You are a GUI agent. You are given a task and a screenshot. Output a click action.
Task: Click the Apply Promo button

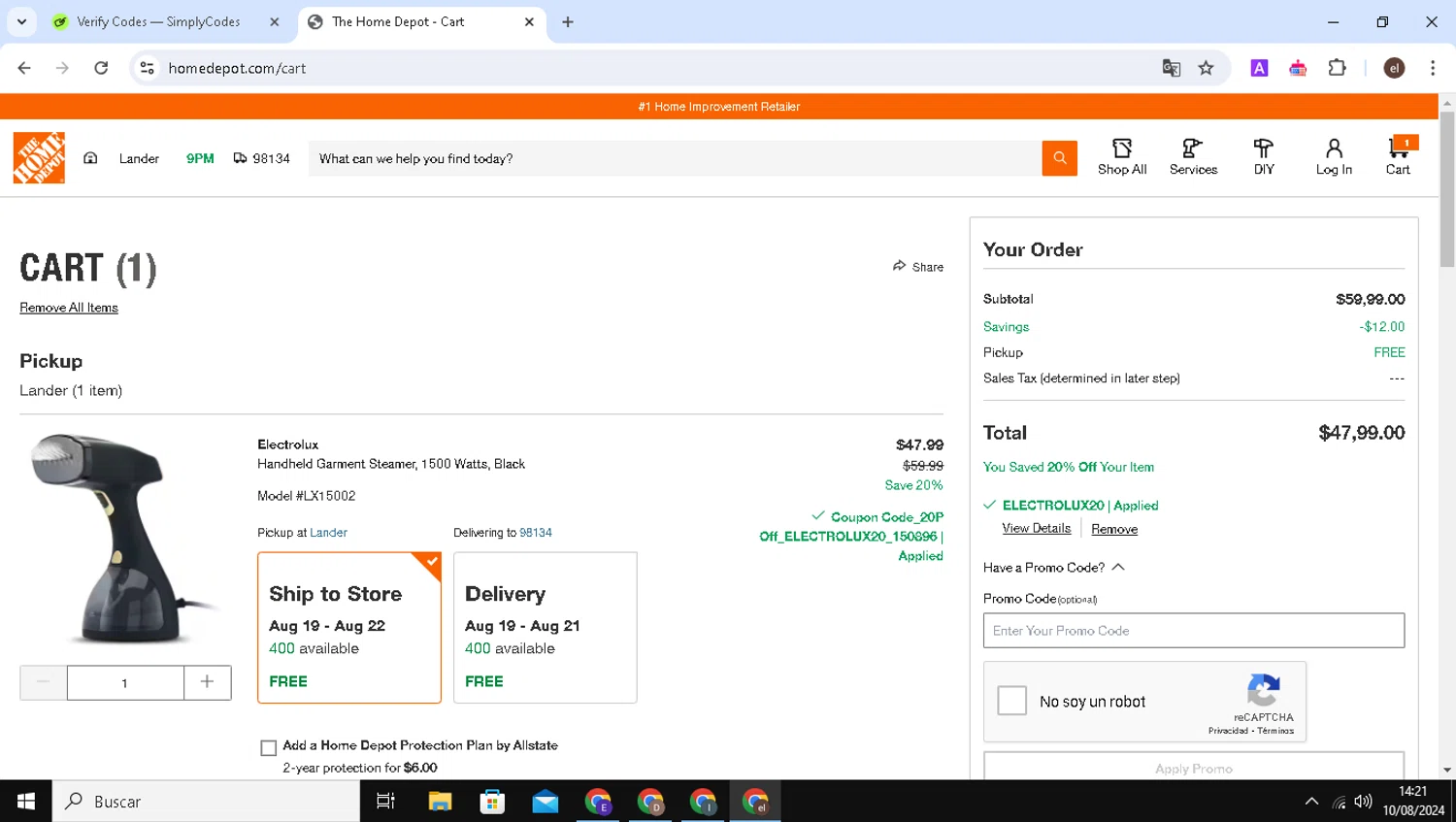coord(1194,766)
